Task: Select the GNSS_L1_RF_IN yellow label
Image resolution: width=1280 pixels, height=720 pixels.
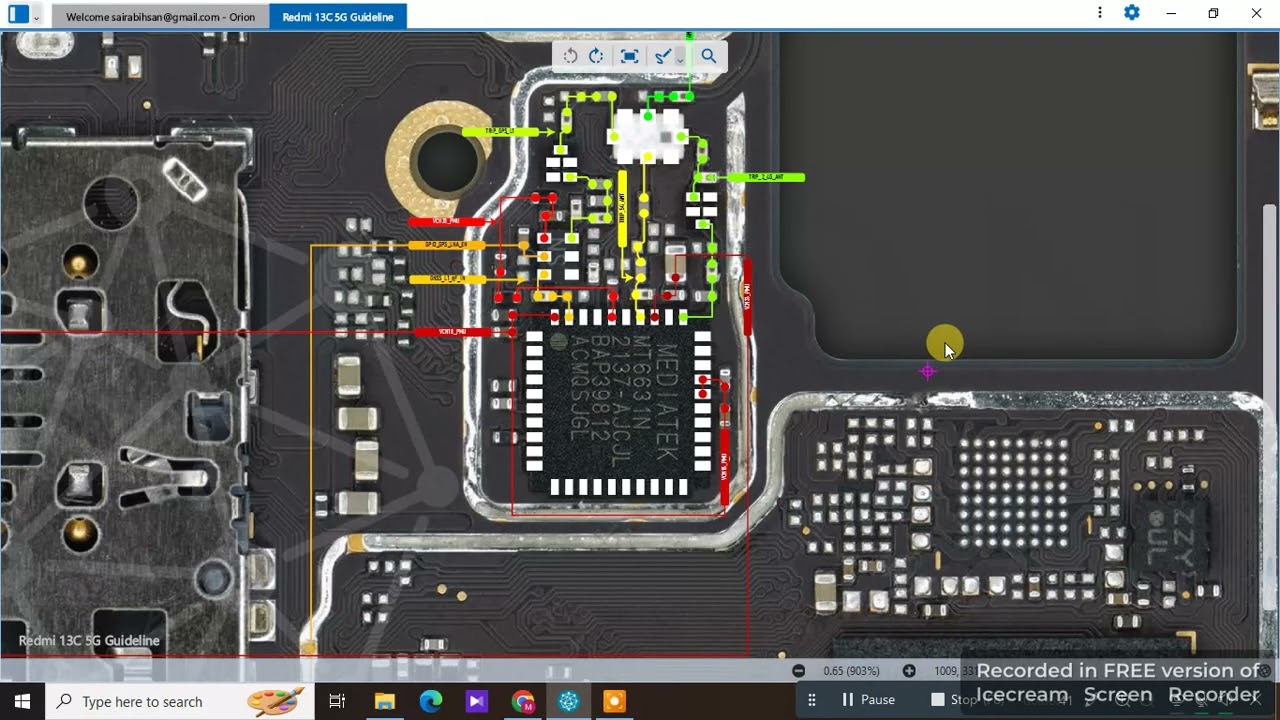Action: (x=447, y=279)
